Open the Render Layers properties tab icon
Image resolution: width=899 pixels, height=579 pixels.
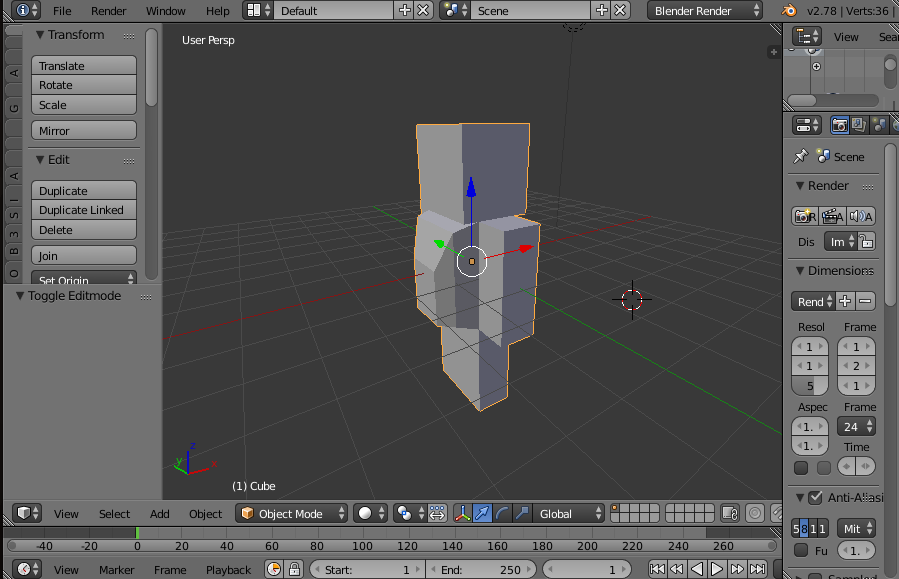[858, 125]
